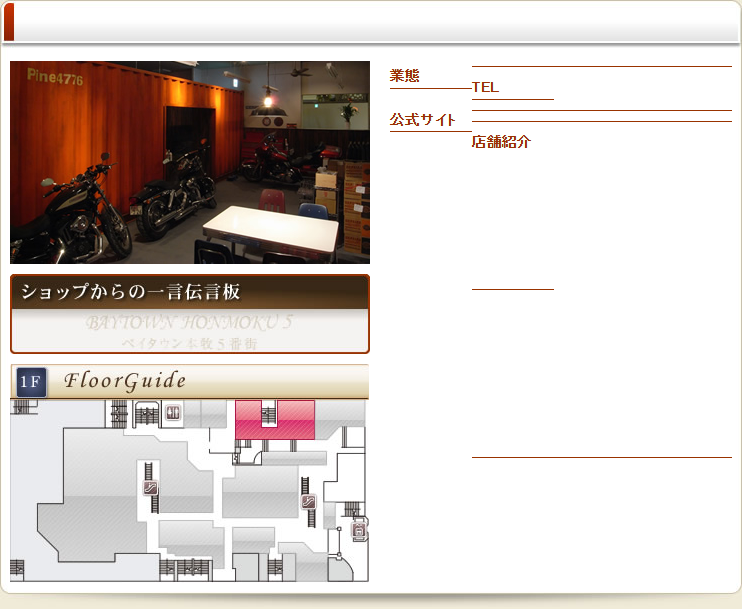This screenshot has height=609, width=742.
Task: Click the elevator icon on the floor map
Action: (360, 533)
